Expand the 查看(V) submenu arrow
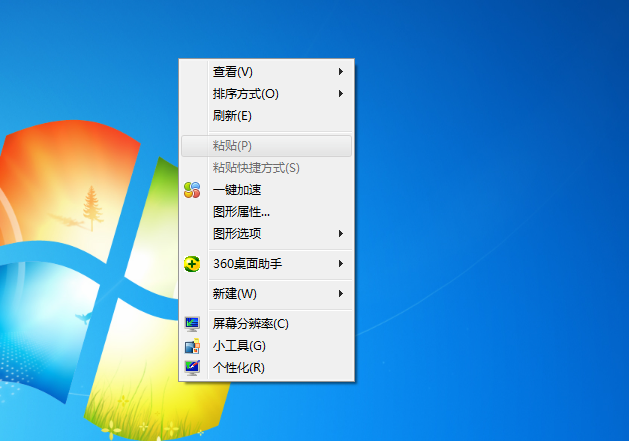 [x=341, y=72]
